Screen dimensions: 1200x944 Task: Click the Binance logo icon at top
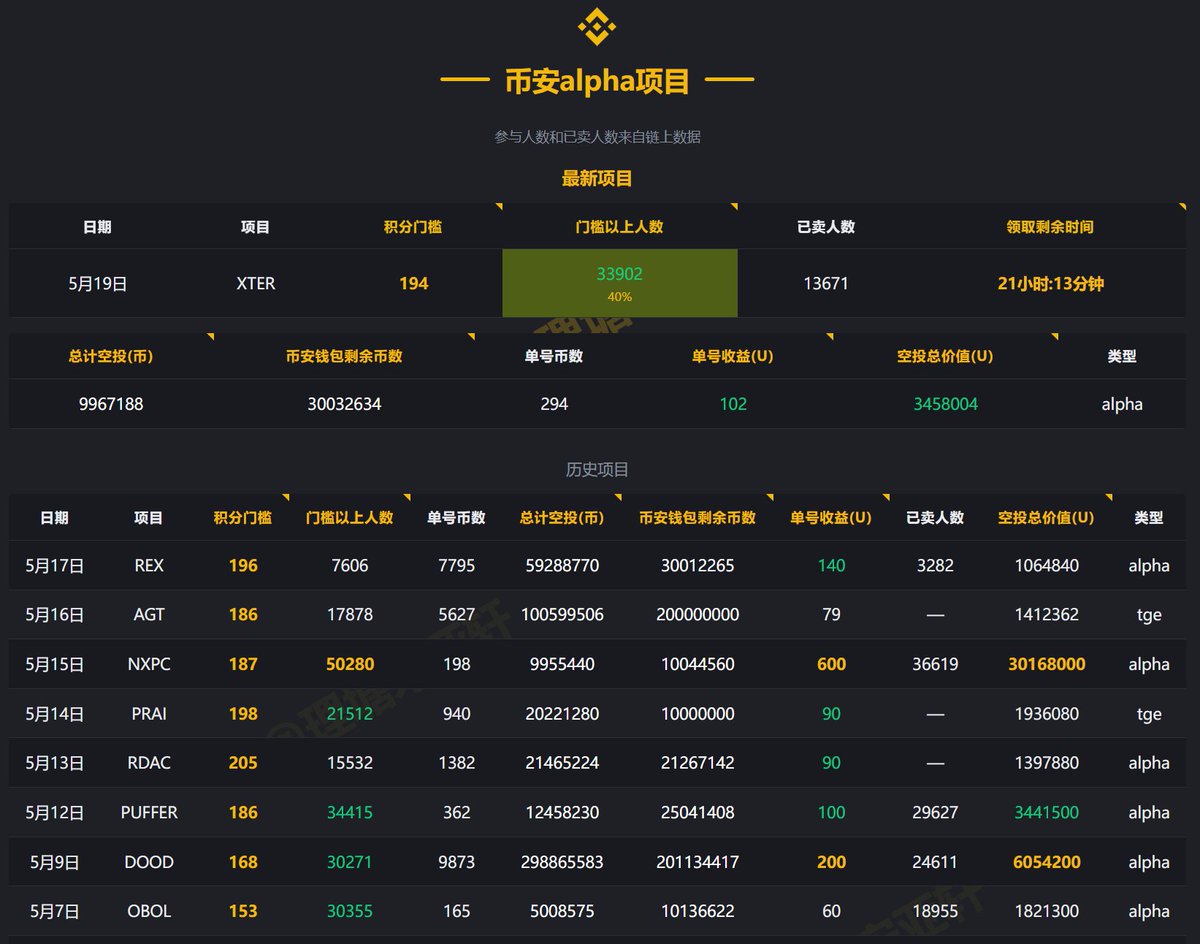pyautogui.click(x=597, y=26)
